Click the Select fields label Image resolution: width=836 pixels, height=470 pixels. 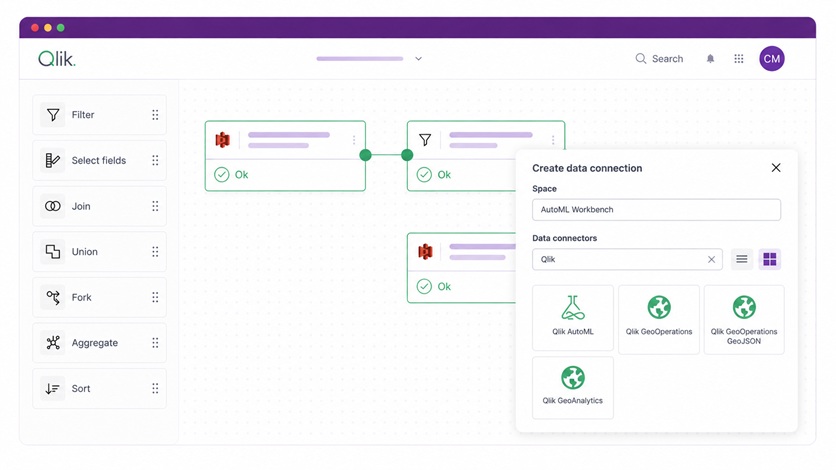[99, 160]
